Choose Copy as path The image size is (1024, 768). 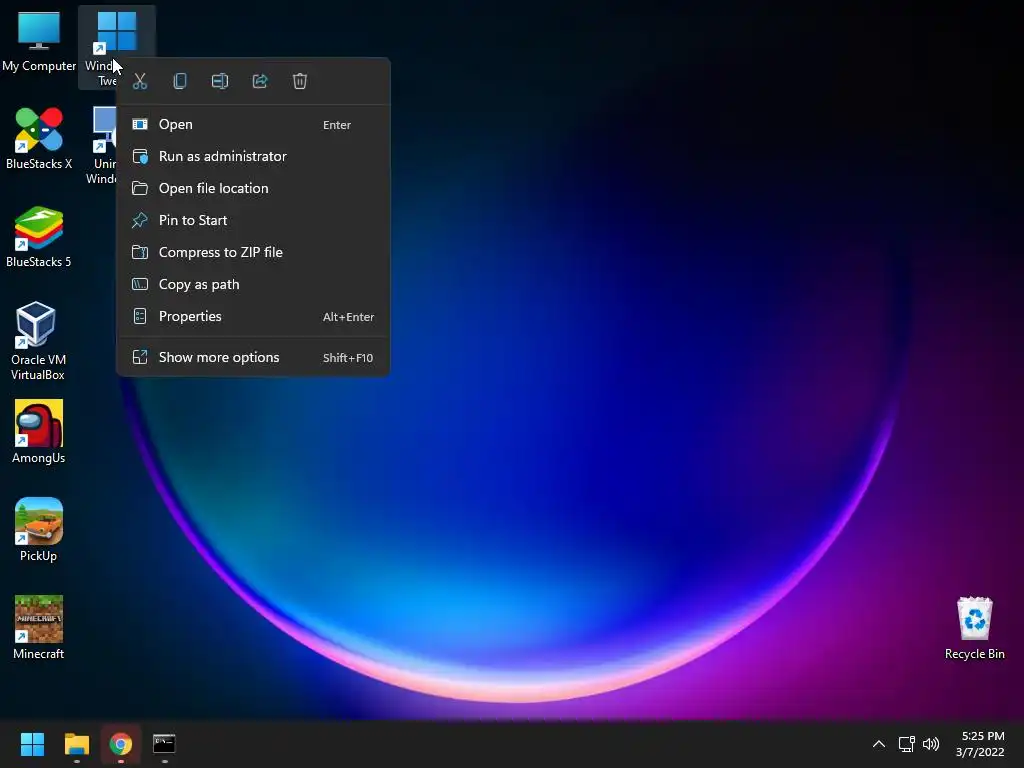(x=253, y=284)
